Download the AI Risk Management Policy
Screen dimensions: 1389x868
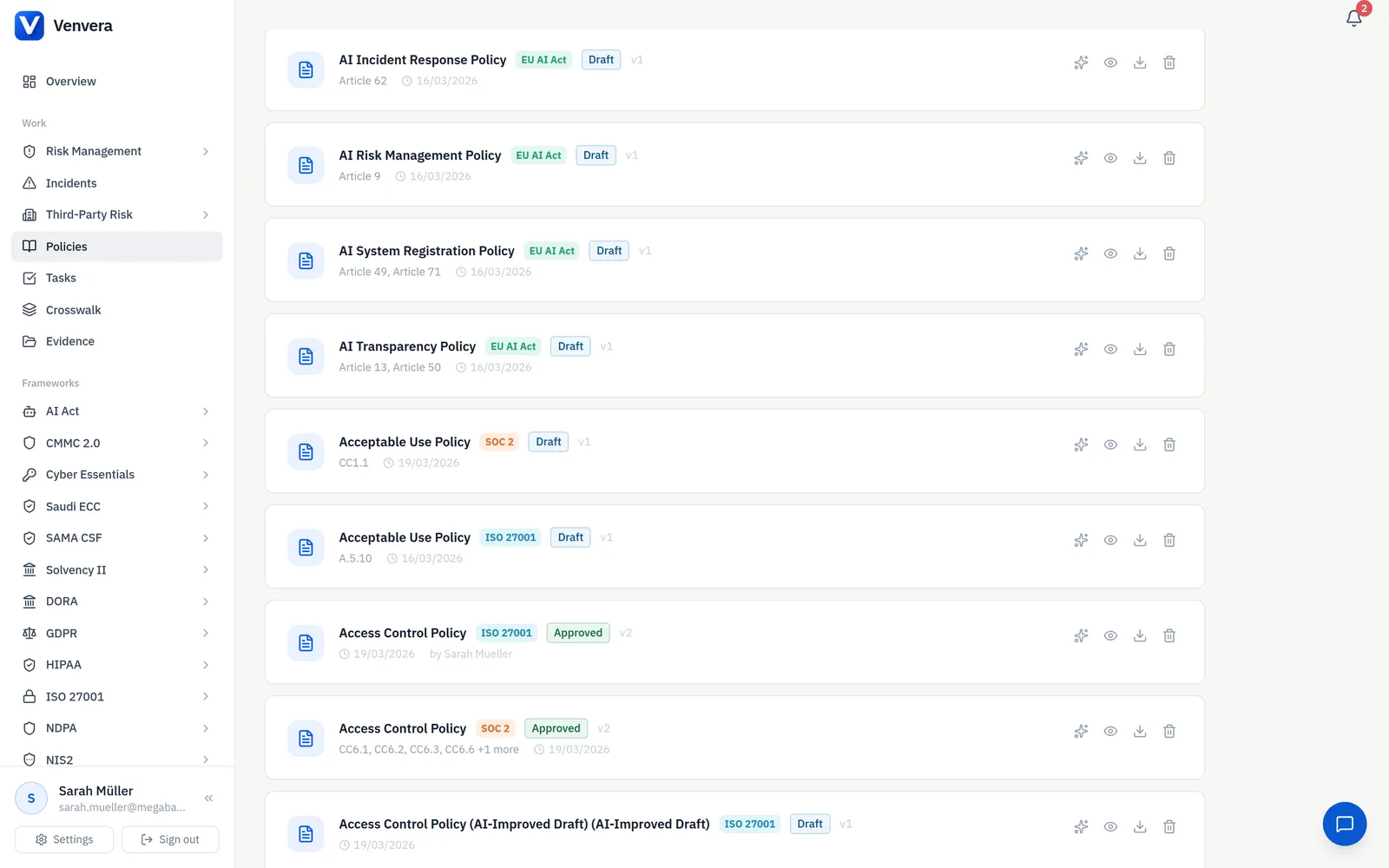coord(1140,158)
